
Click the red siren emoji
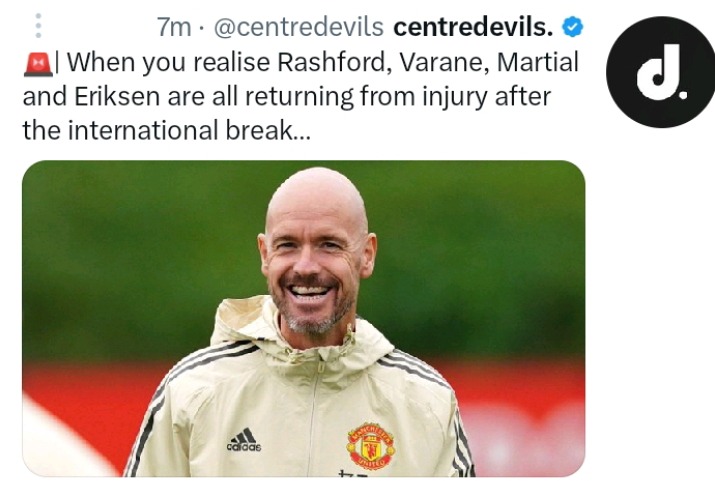point(38,64)
